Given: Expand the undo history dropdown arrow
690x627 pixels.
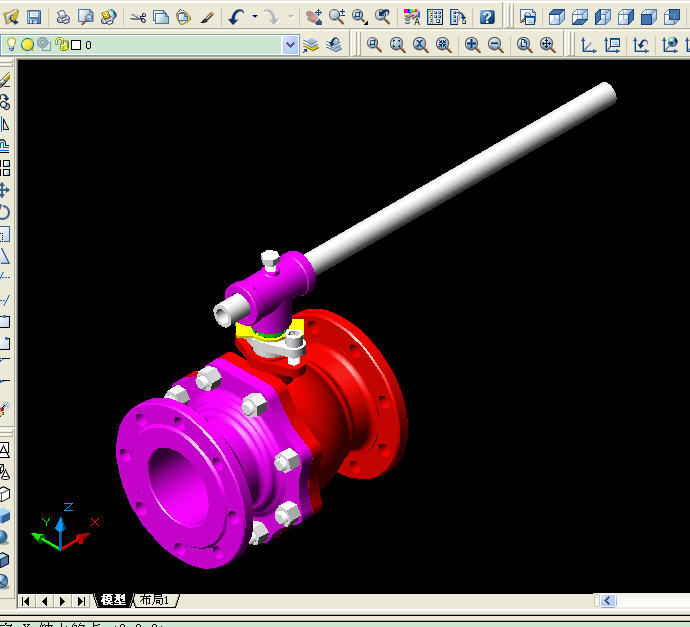Looking at the screenshot, I should 255,17.
